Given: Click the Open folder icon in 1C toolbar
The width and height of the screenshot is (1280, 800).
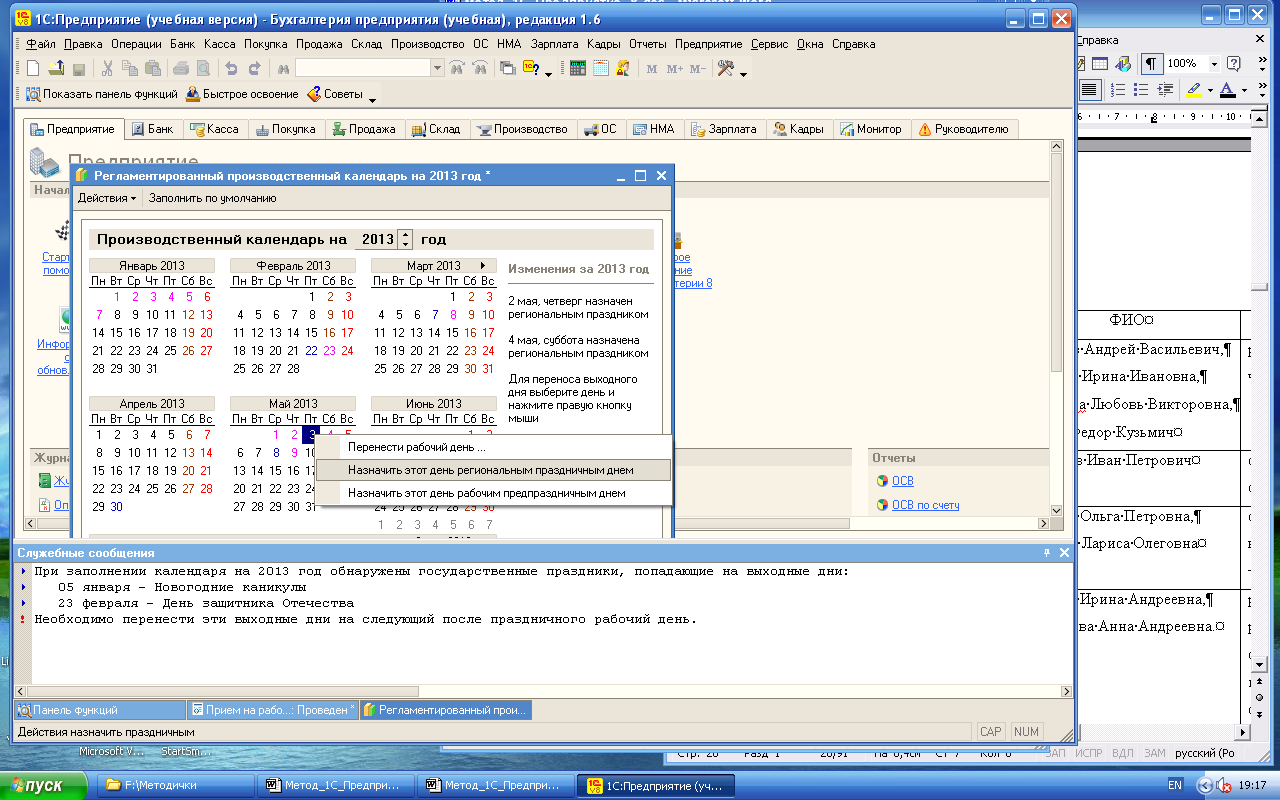Looking at the screenshot, I should click(x=56, y=68).
